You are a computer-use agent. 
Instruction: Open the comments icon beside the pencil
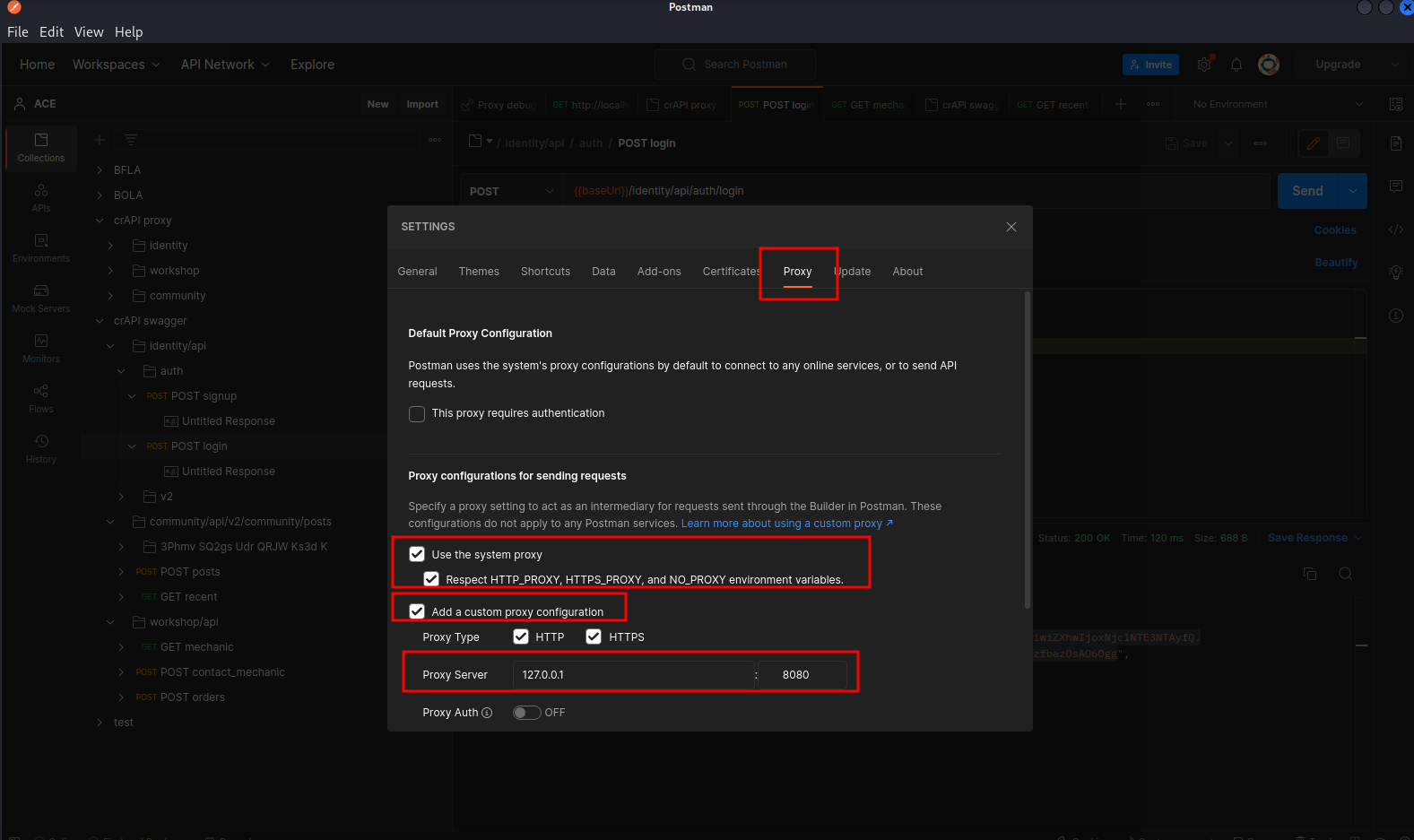[1343, 143]
